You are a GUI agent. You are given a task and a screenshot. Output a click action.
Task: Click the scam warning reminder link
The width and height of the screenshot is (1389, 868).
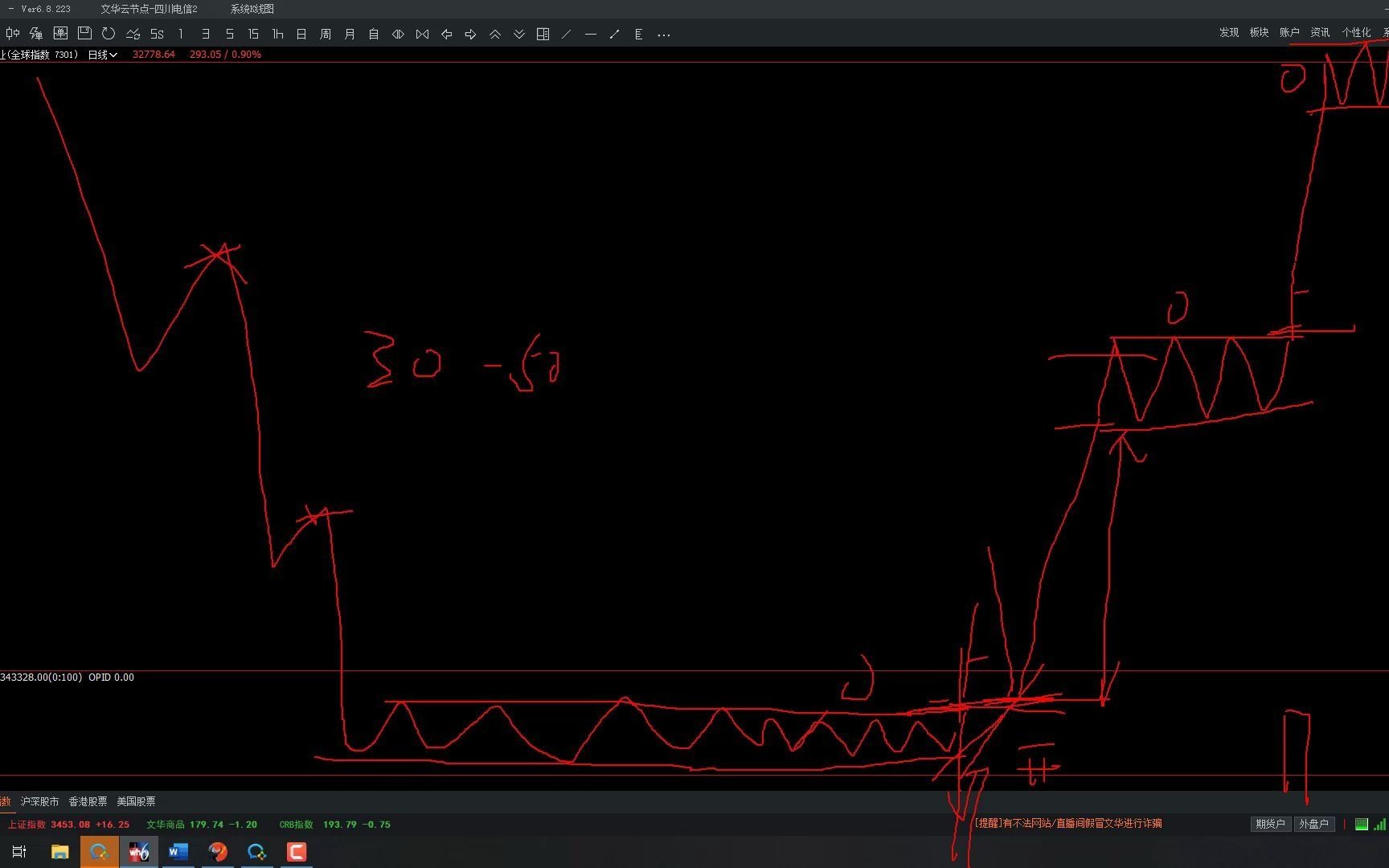1068,824
